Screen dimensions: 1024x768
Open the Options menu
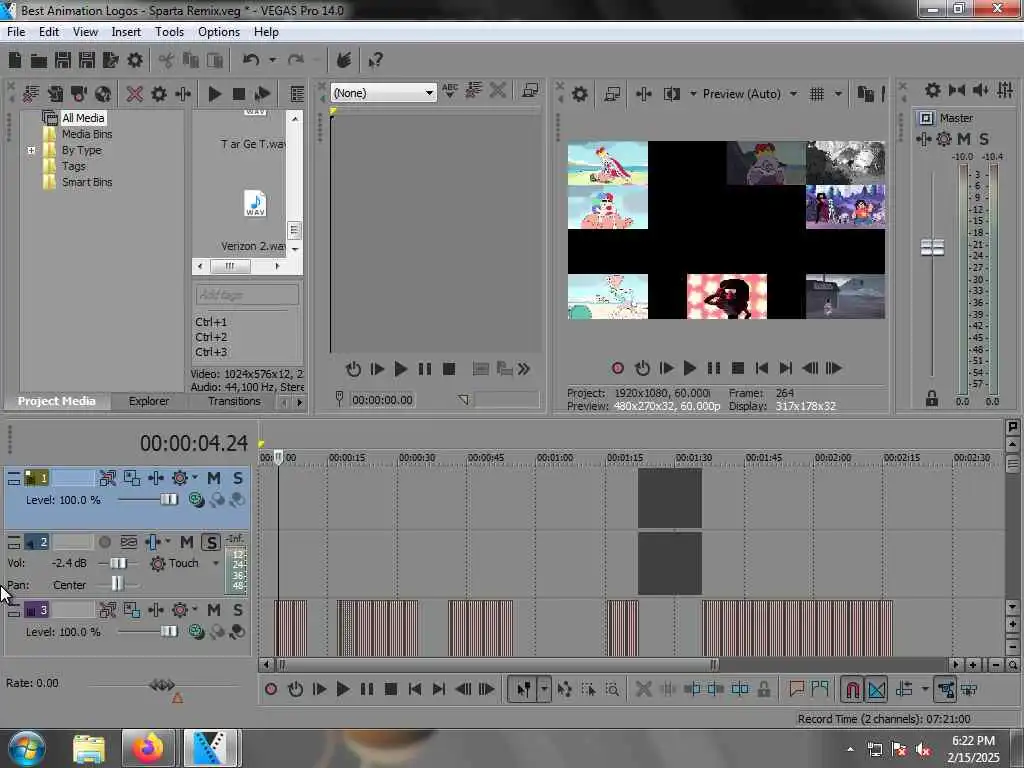pos(219,32)
